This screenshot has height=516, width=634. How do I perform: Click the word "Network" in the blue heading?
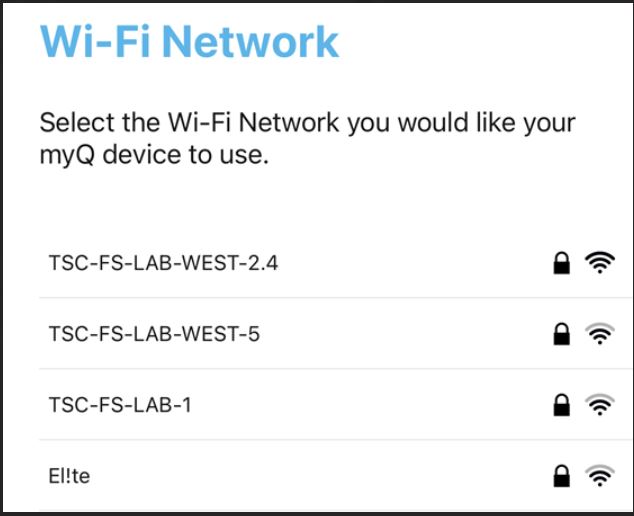coord(250,42)
